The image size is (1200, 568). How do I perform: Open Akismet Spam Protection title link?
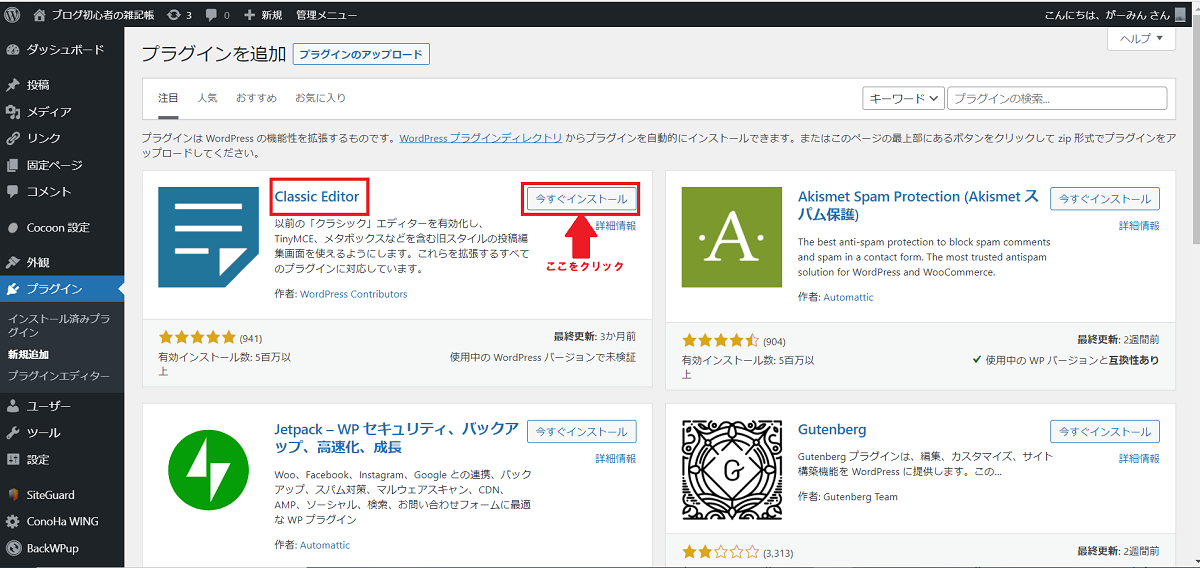tap(918, 205)
